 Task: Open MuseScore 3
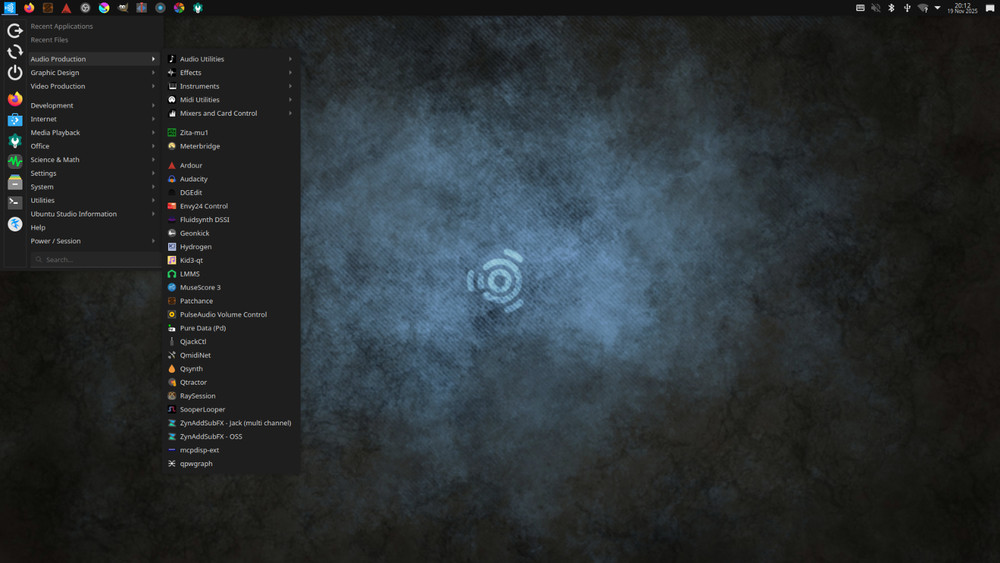[x=231, y=288]
